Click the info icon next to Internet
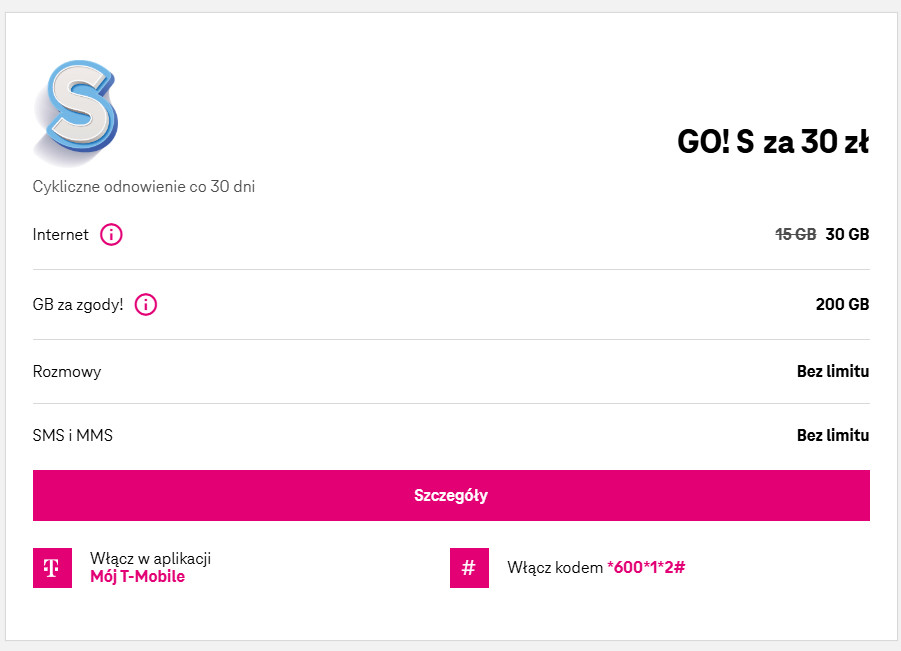 click(112, 235)
